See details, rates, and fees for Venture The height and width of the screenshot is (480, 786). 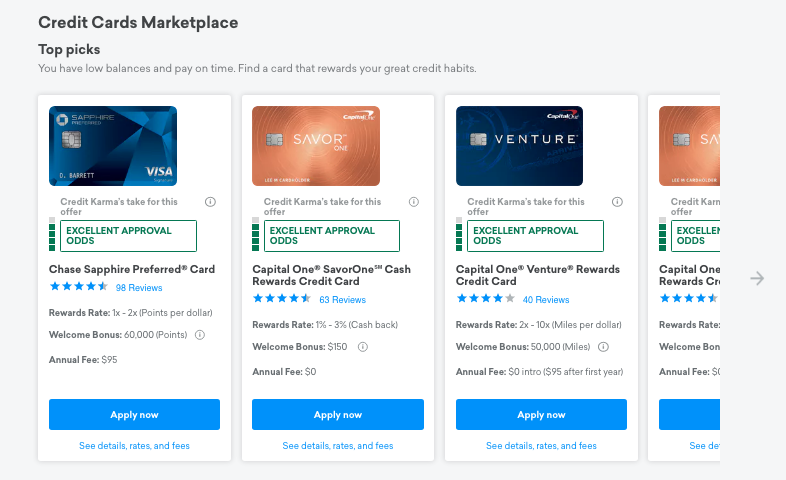pyautogui.click(x=541, y=445)
